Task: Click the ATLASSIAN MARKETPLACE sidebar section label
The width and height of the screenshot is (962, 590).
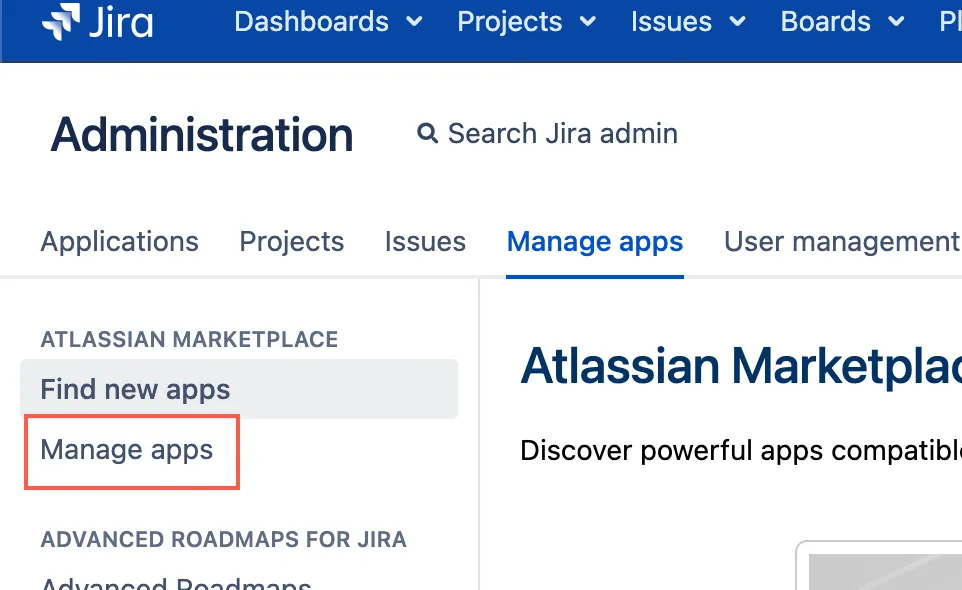Action: pos(189,339)
